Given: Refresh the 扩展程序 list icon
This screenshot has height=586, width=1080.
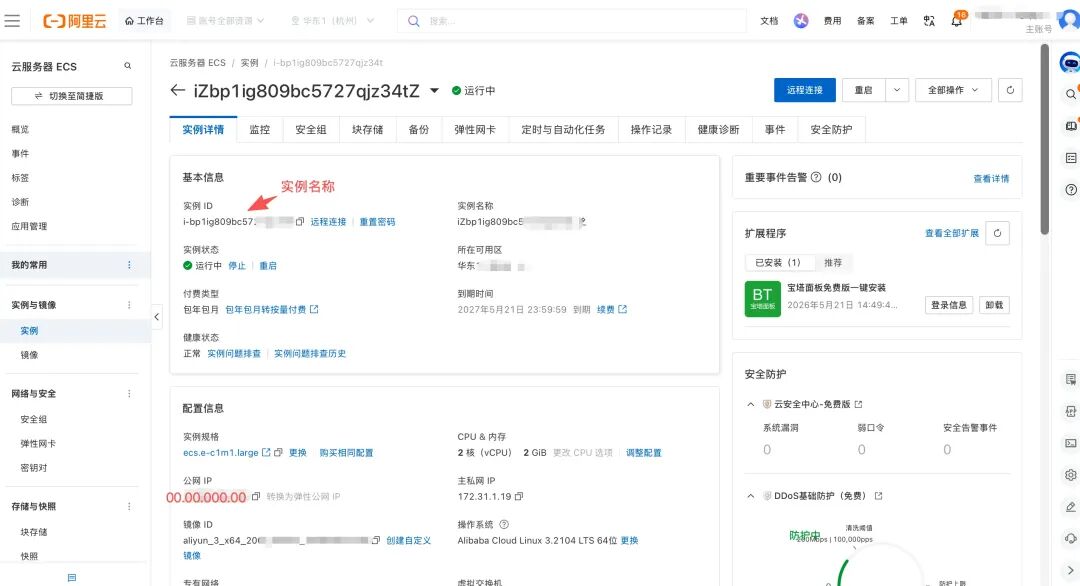Looking at the screenshot, I should [x=997, y=233].
